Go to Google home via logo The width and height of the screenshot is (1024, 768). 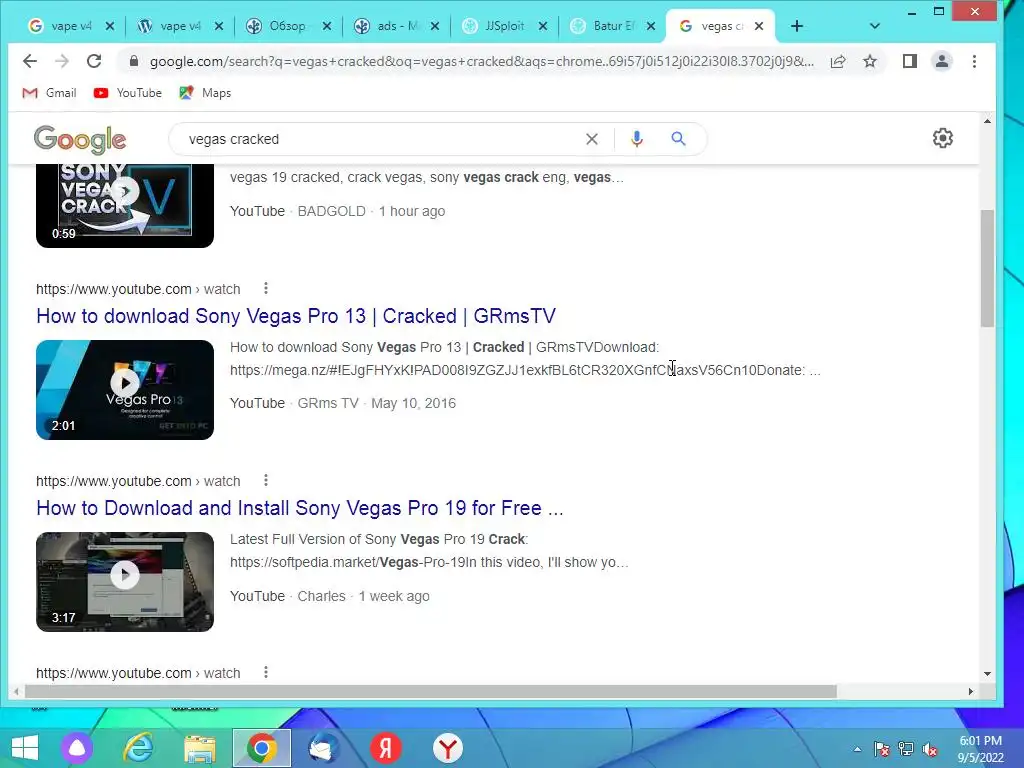pos(80,139)
